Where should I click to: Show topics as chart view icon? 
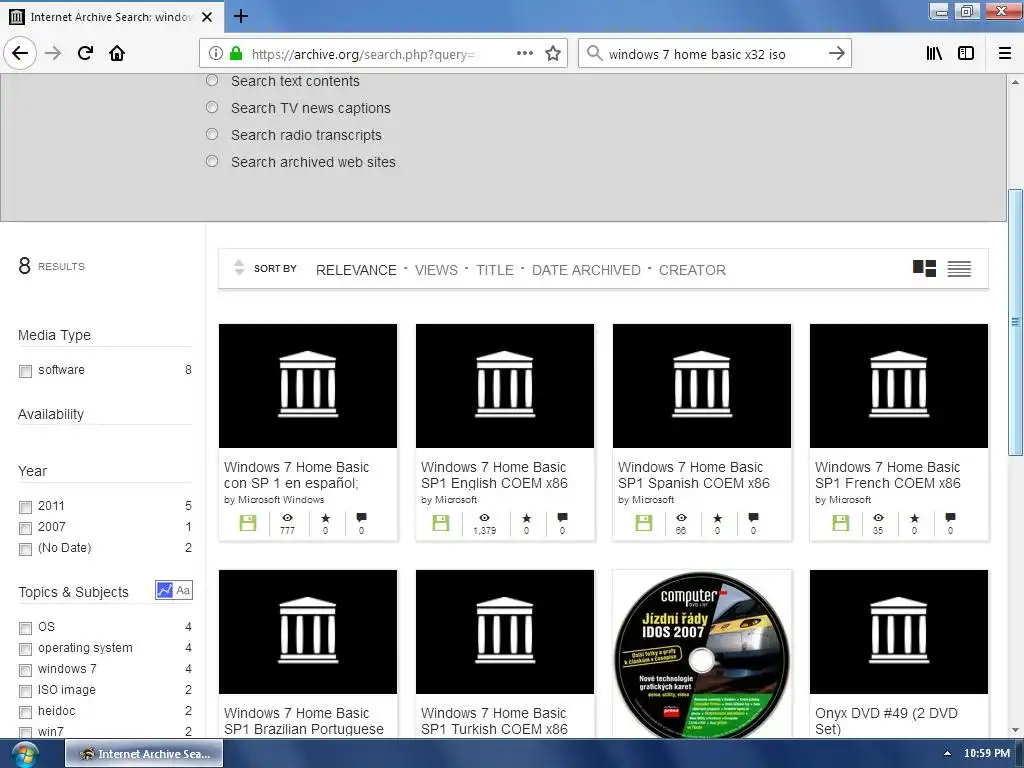165,590
